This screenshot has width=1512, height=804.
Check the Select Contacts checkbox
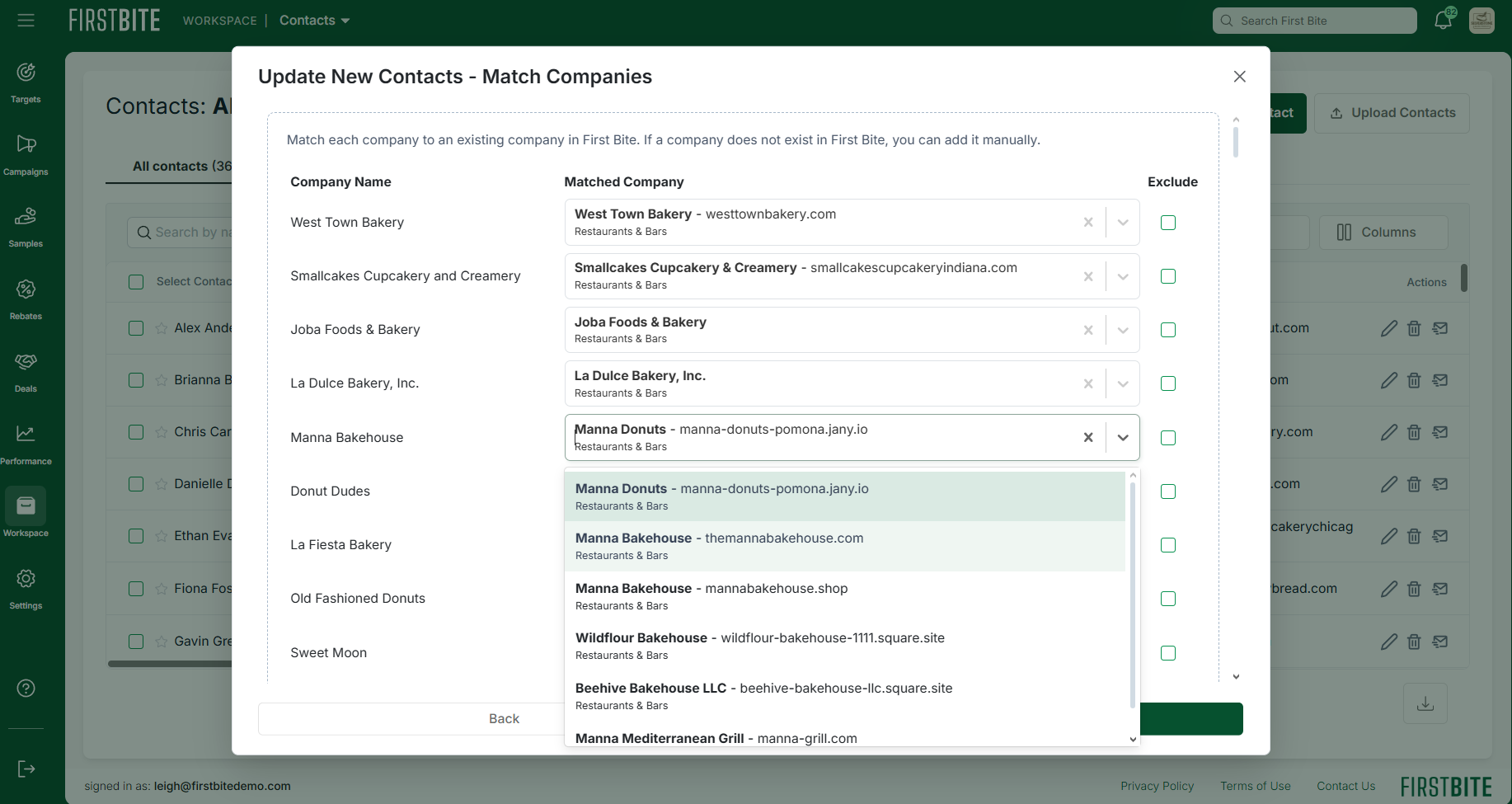136,282
